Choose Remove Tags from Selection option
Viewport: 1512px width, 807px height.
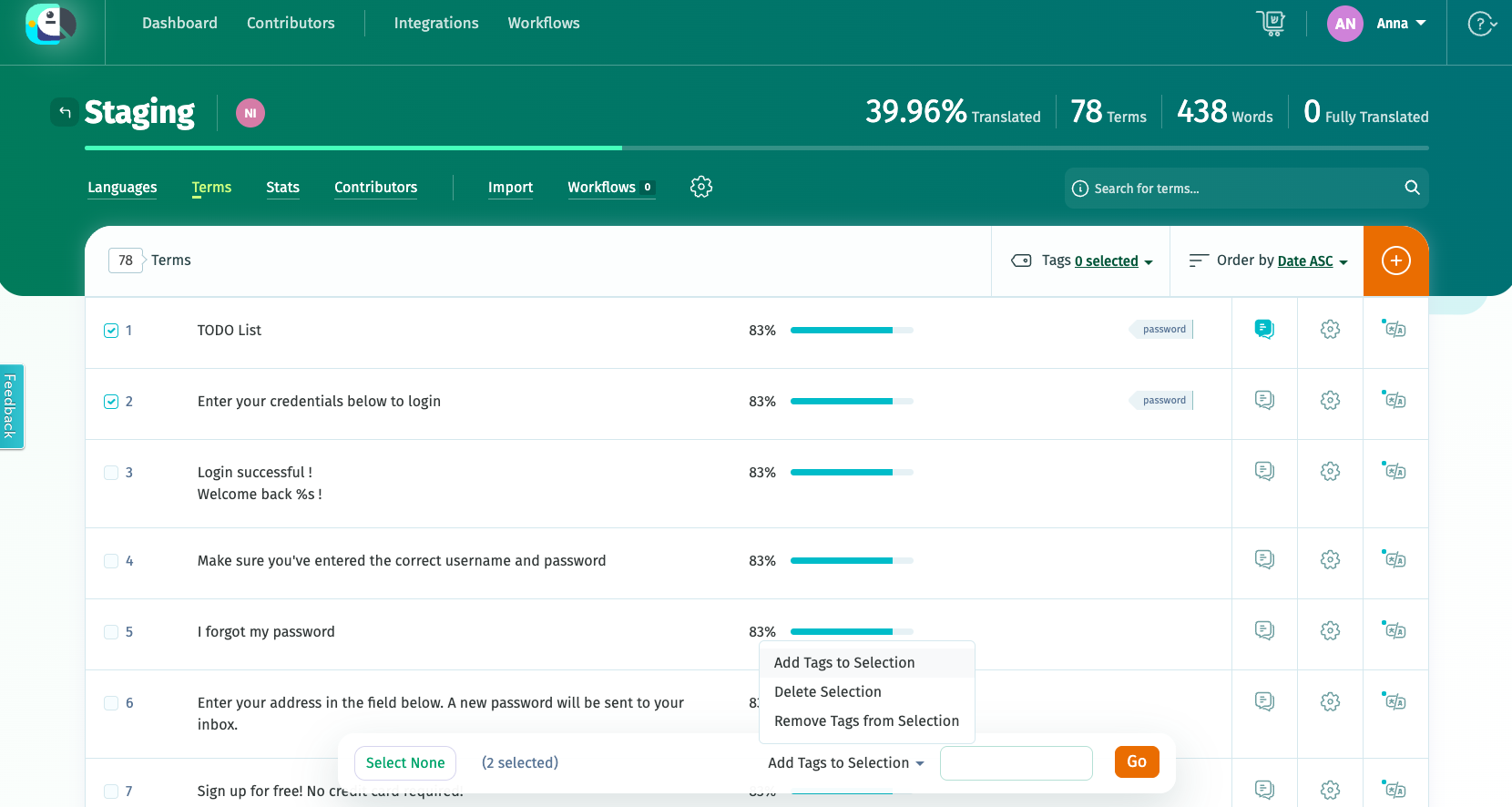pyautogui.click(x=867, y=721)
